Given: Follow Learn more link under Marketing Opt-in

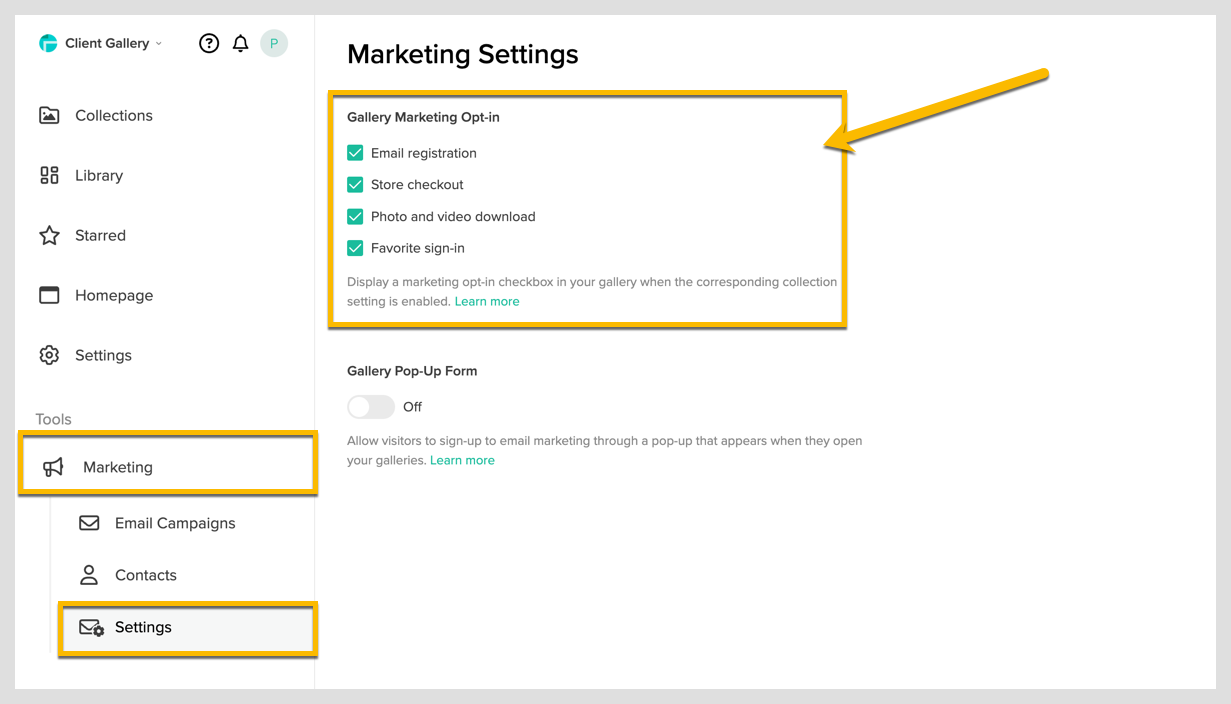Looking at the screenshot, I should point(487,301).
